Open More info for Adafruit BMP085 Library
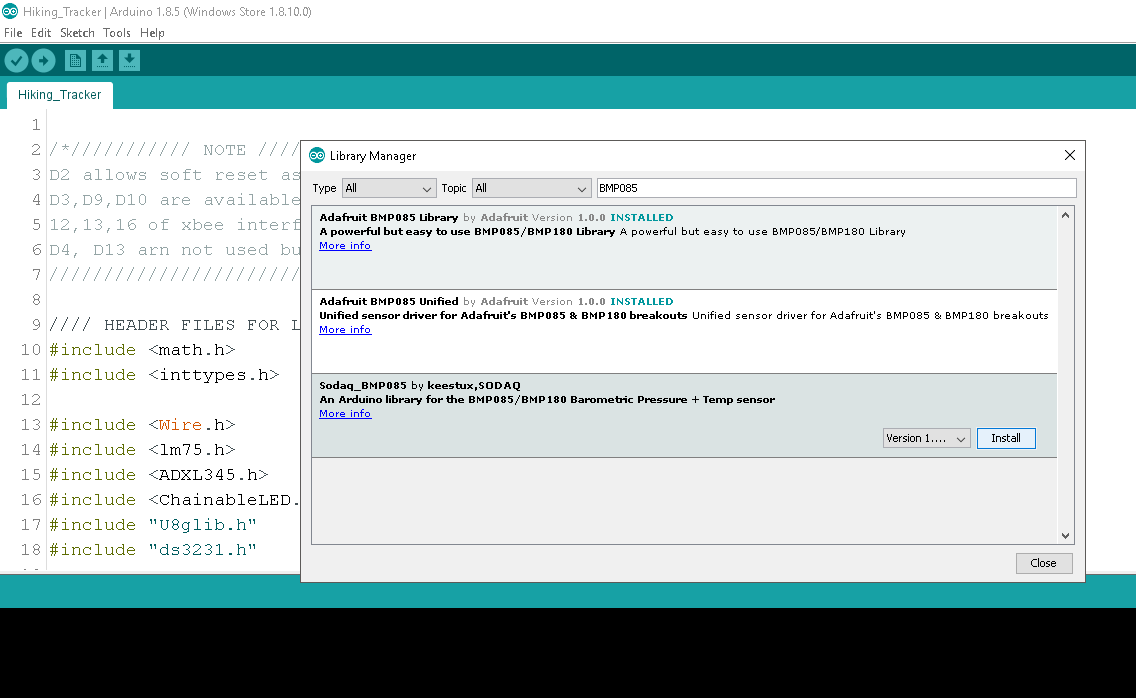Viewport: 1136px width, 698px height. (x=345, y=246)
